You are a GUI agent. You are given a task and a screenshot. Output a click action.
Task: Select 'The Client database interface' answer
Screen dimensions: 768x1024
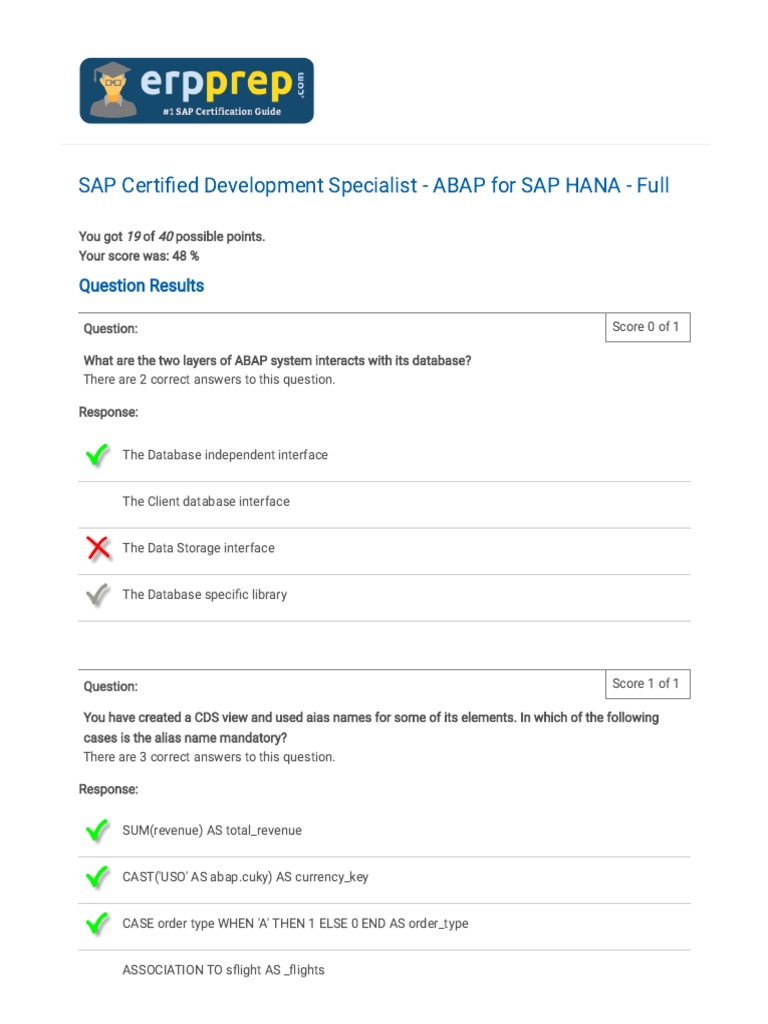pos(206,502)
